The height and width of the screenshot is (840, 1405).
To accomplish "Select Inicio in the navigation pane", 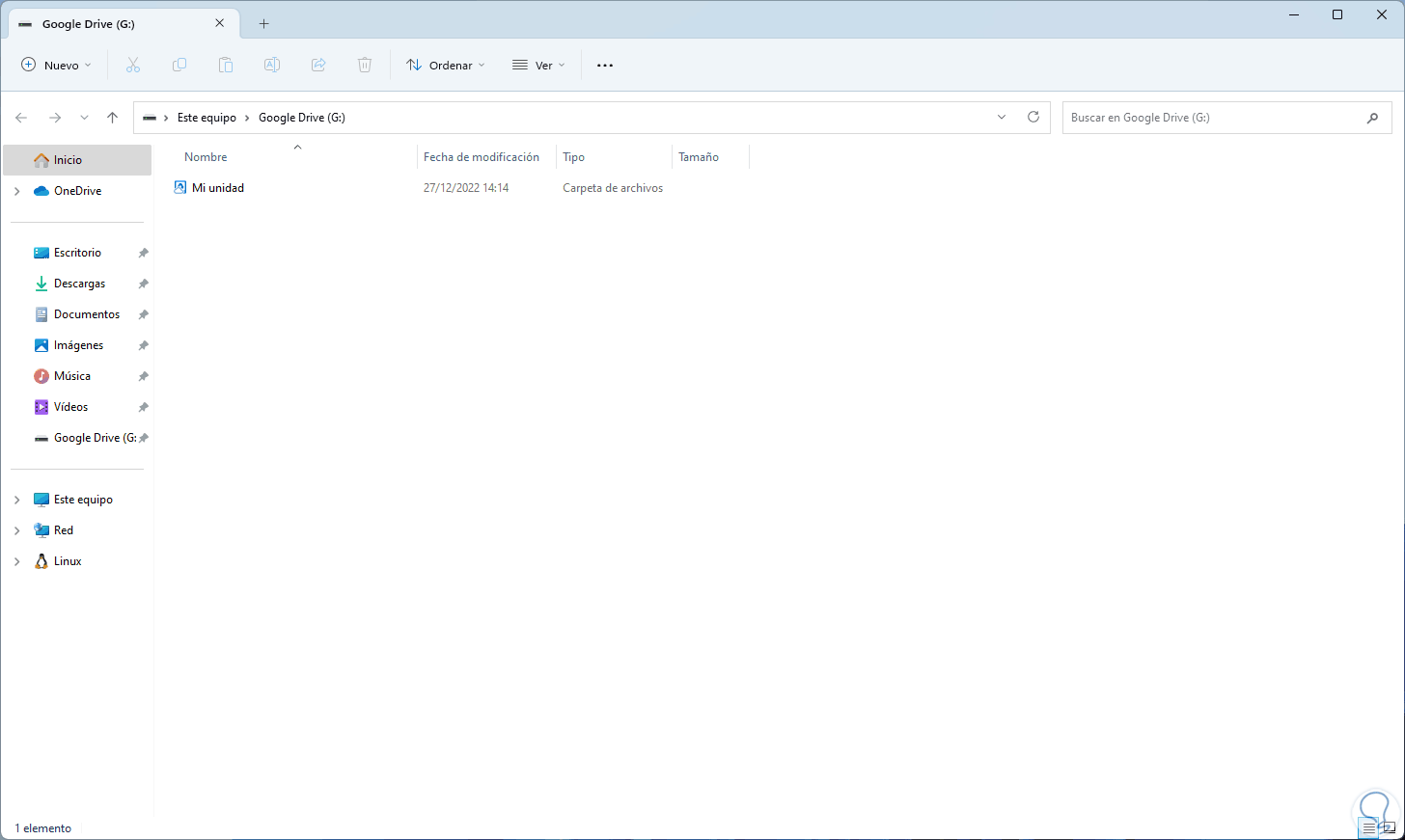I will tap(77, 160).
